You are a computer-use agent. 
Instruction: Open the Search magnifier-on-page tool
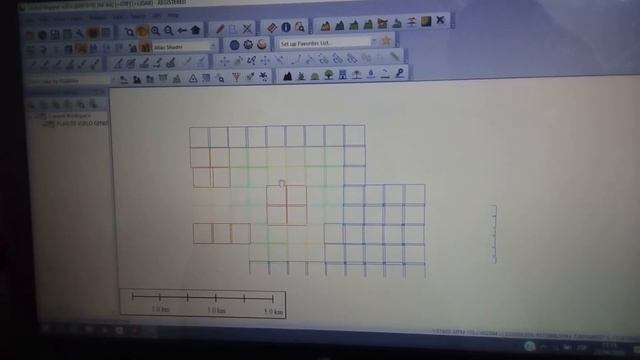pos(300,27)
